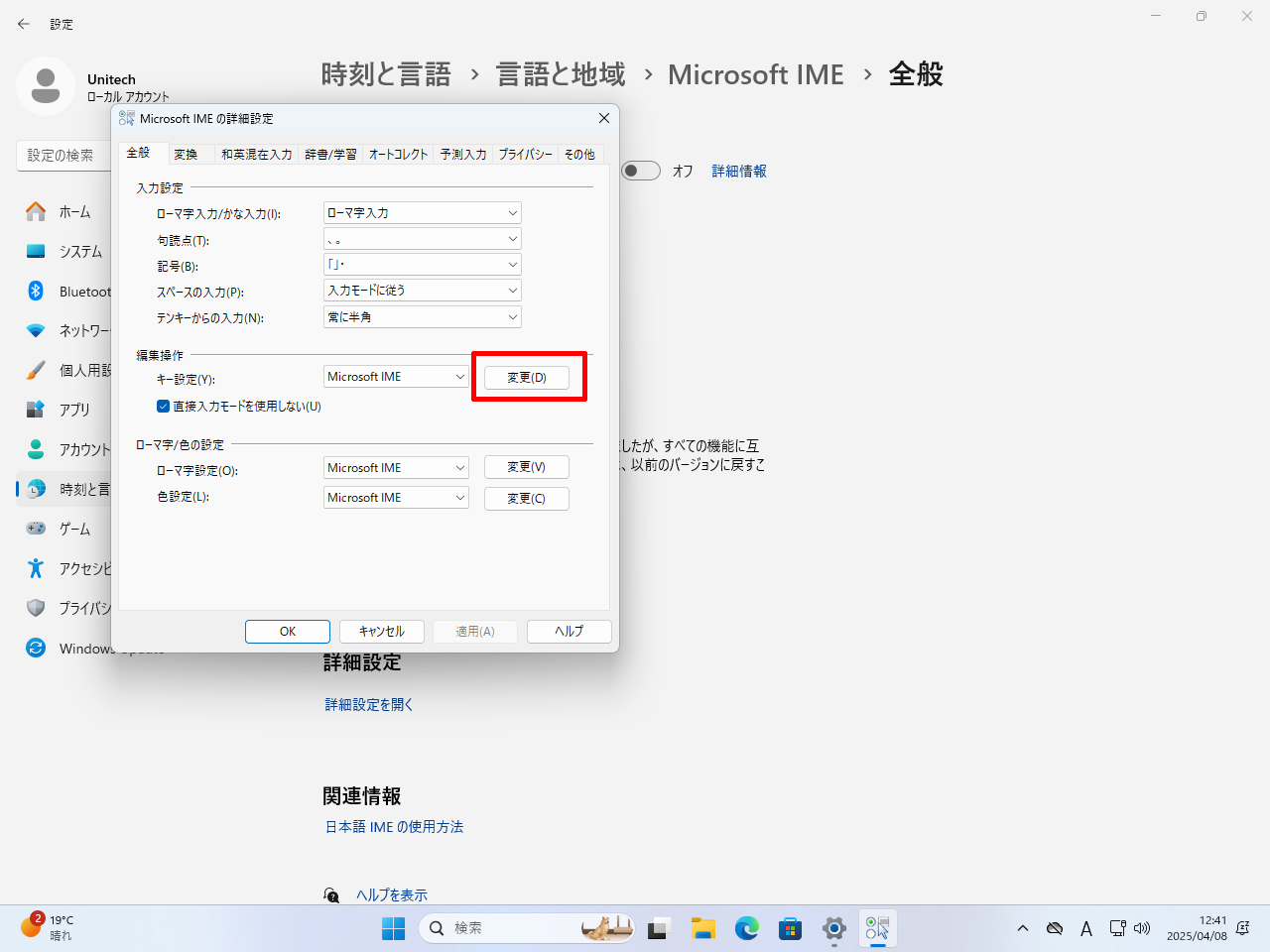This screenshot has height=952, width=1270.
Task: Click 言語と地域 in the breadcrumb
Action: coord(561,74)
